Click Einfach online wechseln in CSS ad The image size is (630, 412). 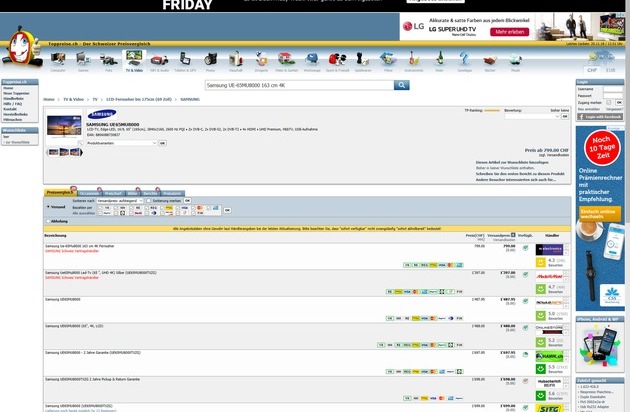click(600, 214)
